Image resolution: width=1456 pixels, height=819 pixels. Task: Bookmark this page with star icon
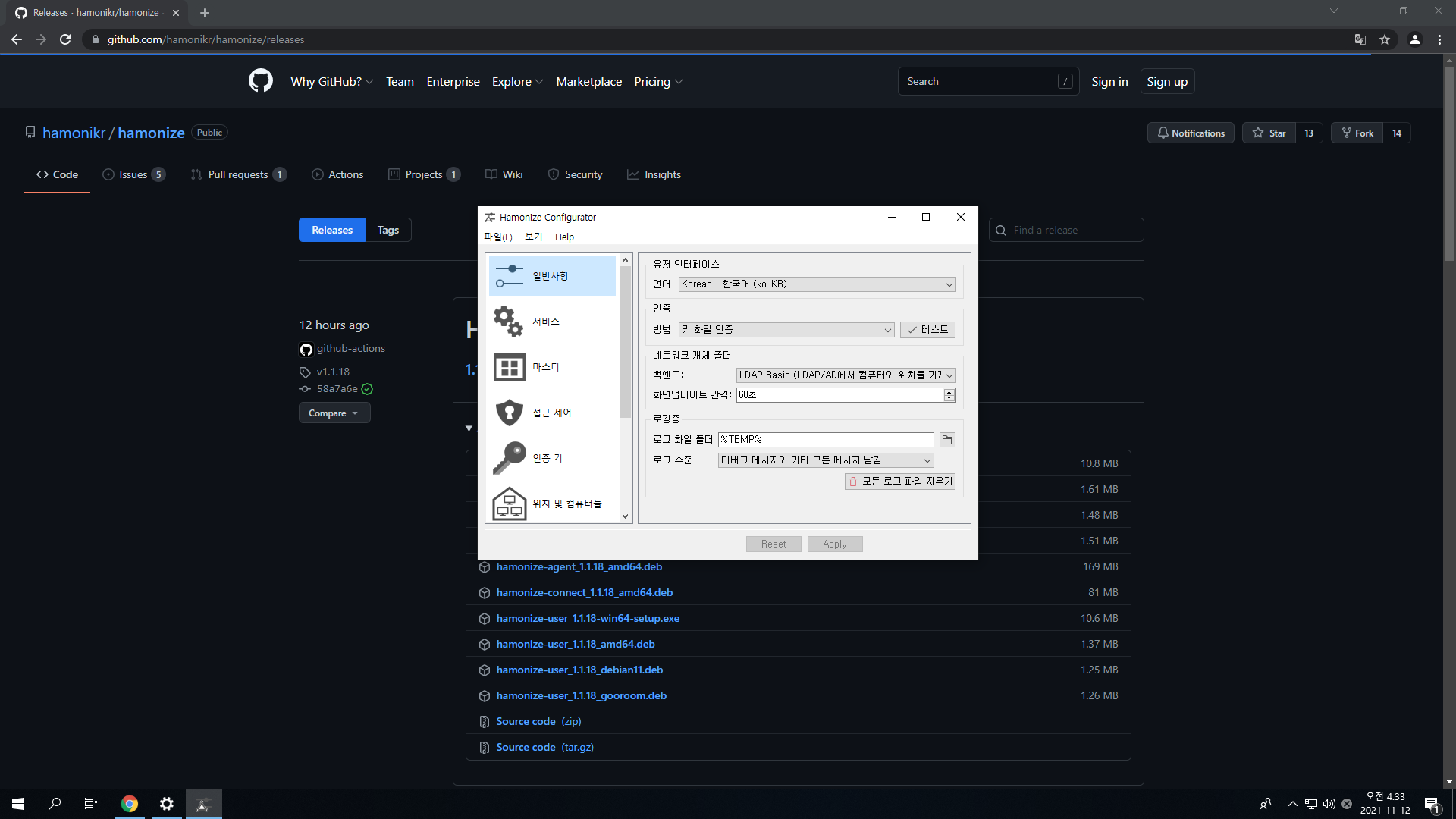tap(1385, 39)
